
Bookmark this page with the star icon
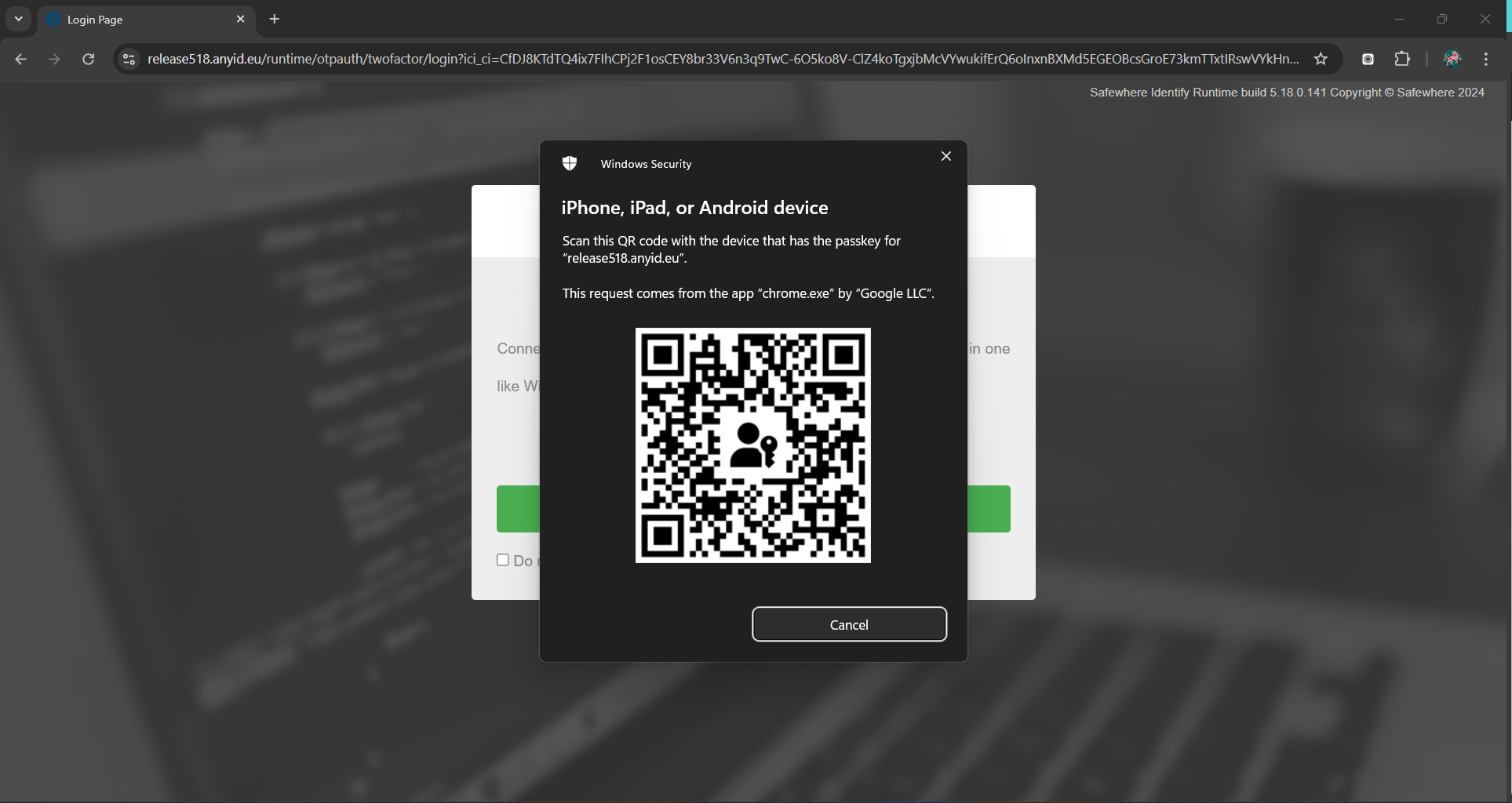point(1321,59)
